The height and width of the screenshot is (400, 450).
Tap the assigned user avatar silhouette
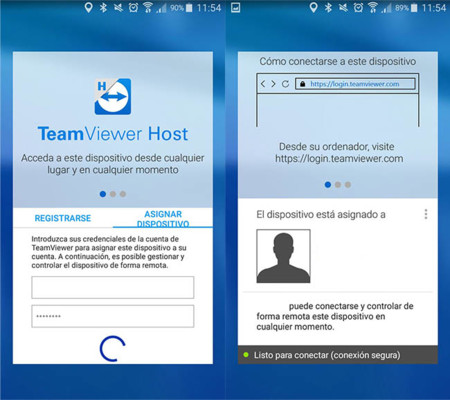tap(283, 256)
